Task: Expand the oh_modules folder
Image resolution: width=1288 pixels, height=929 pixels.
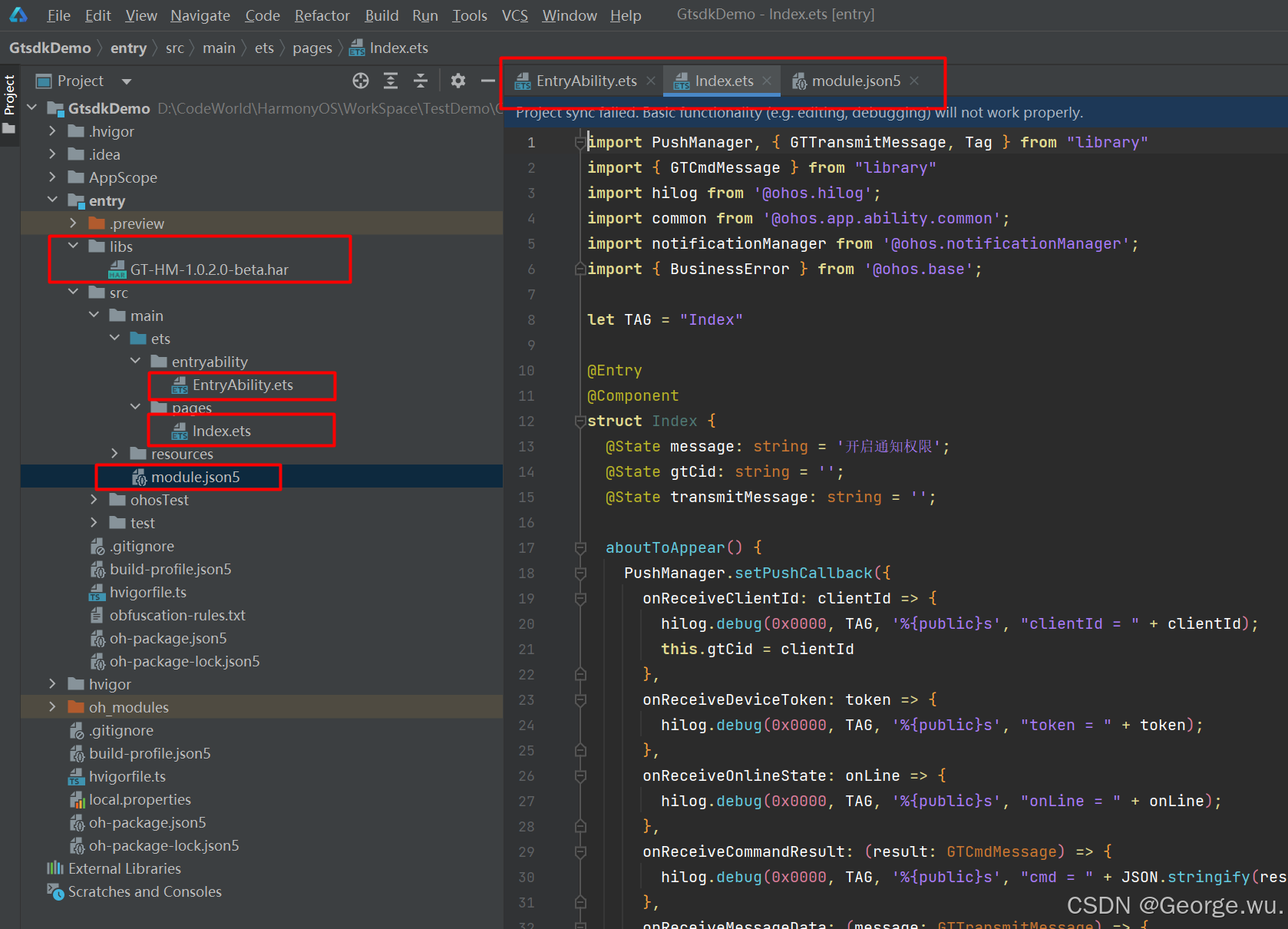Action: pyautogui.click(x=52, y=707)
